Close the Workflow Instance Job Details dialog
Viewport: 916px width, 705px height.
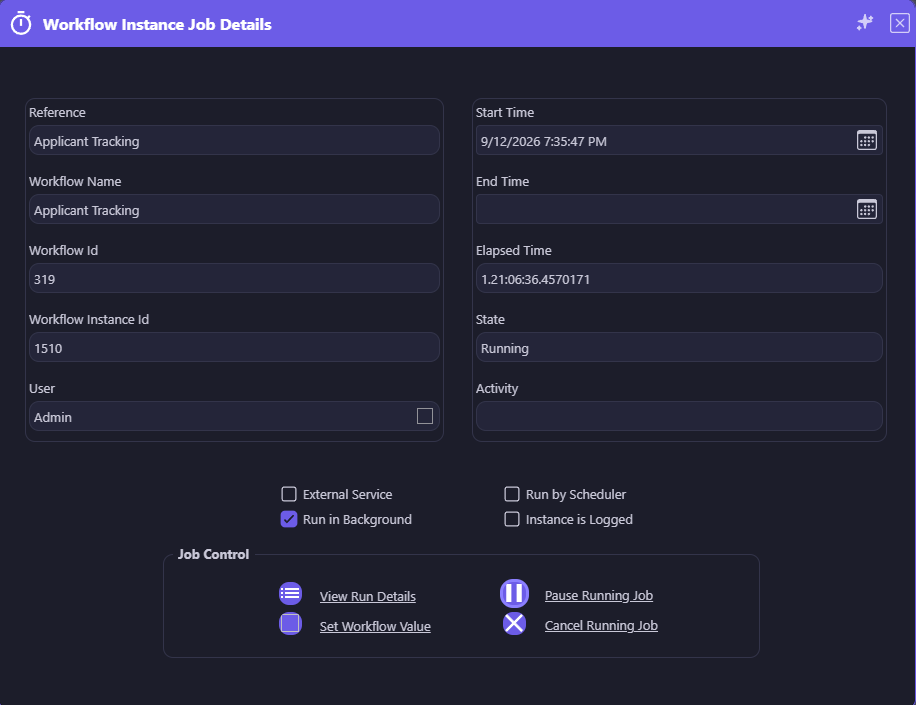899,23
